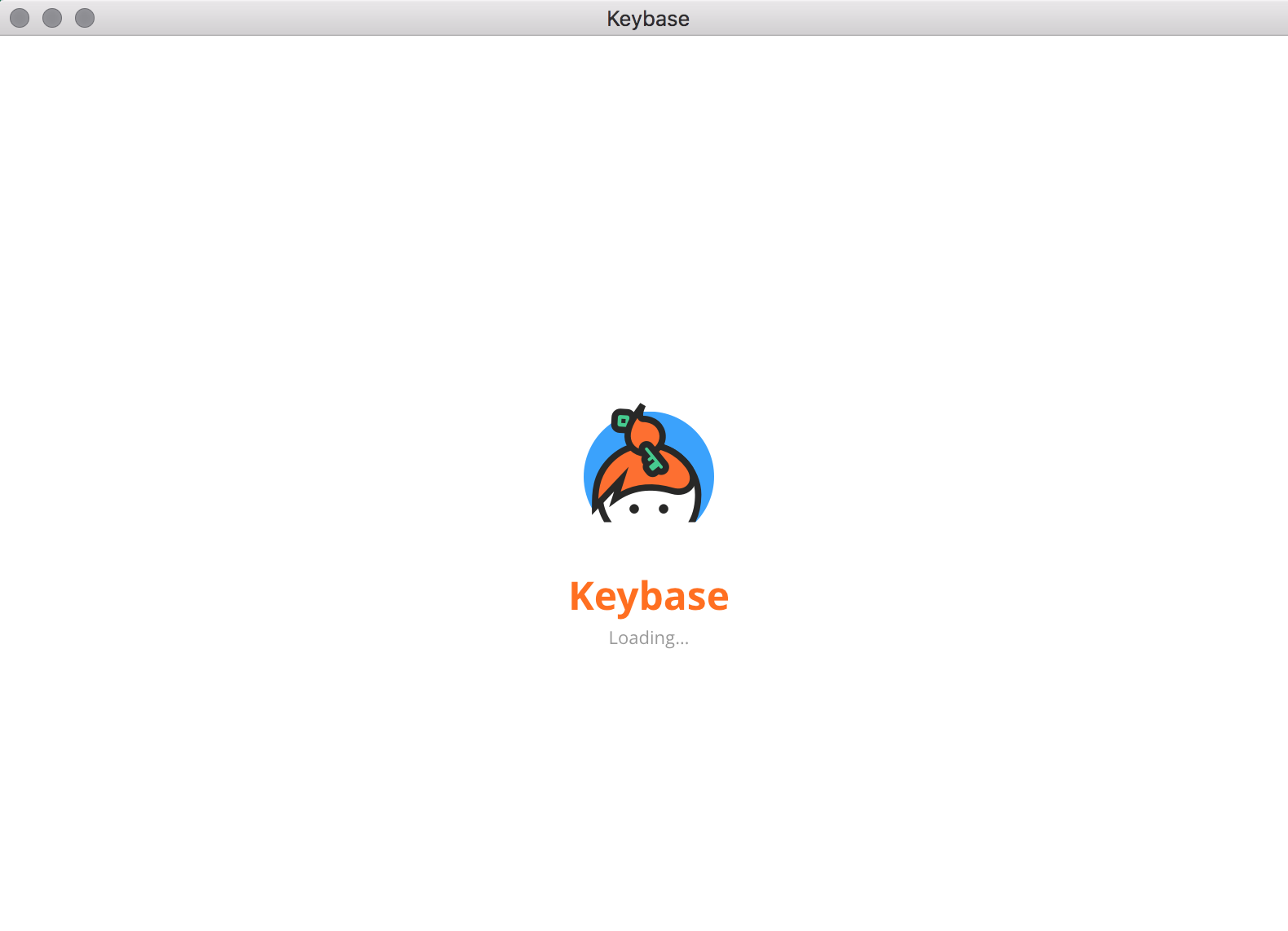Click the orange Keybase heading text
1288x931 pixels.
649,597
